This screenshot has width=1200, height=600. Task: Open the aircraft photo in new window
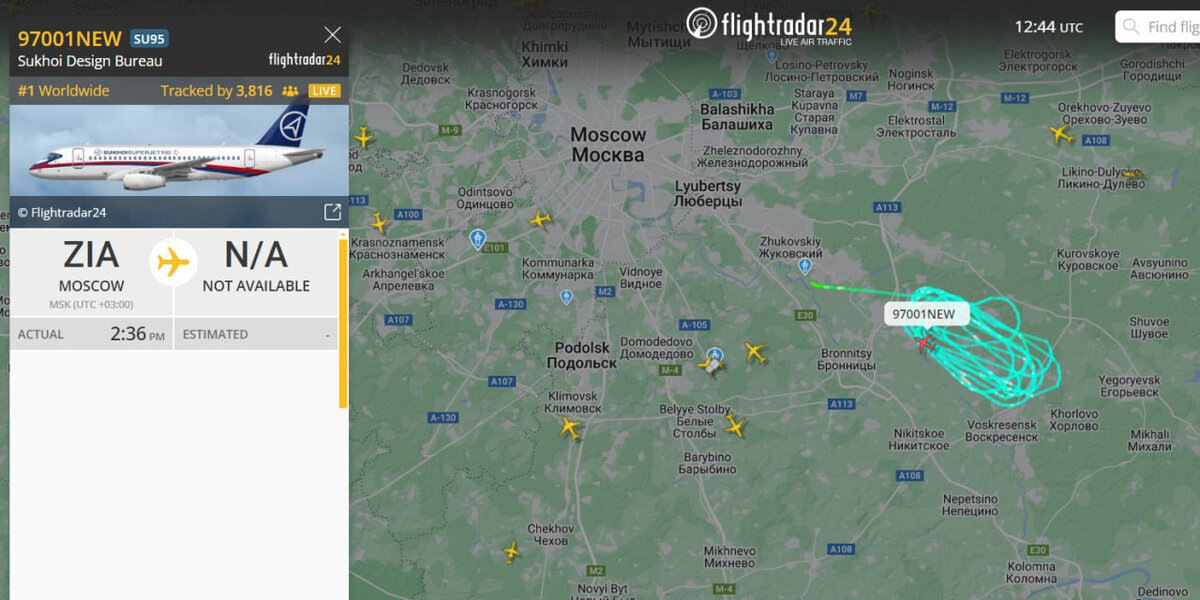[x=332, y=212]
